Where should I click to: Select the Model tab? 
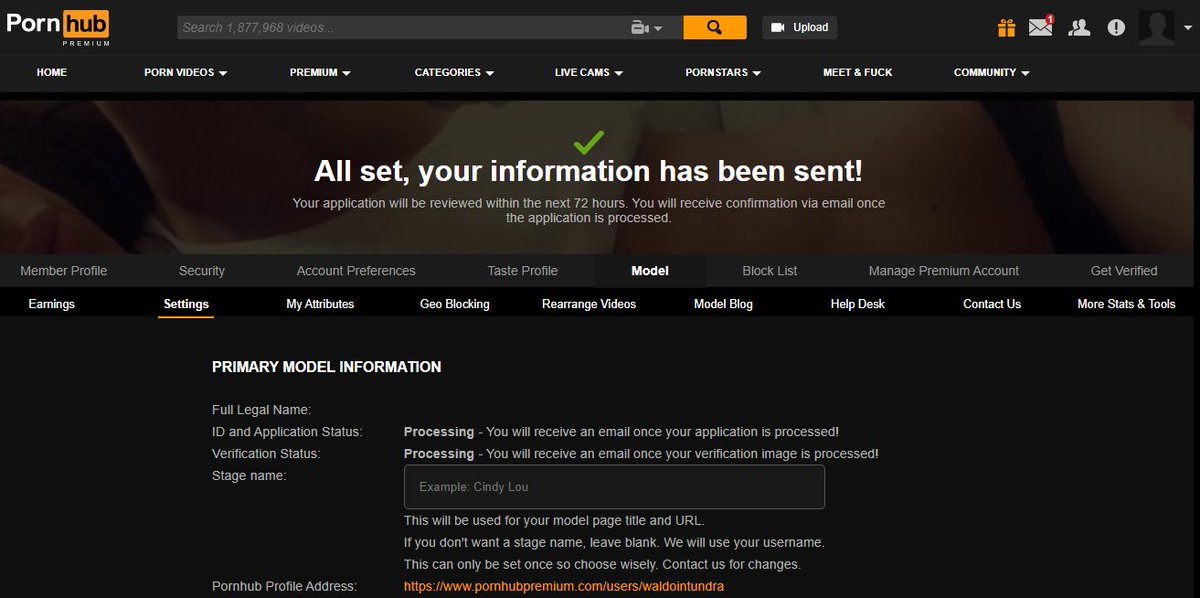coord(650,270)
